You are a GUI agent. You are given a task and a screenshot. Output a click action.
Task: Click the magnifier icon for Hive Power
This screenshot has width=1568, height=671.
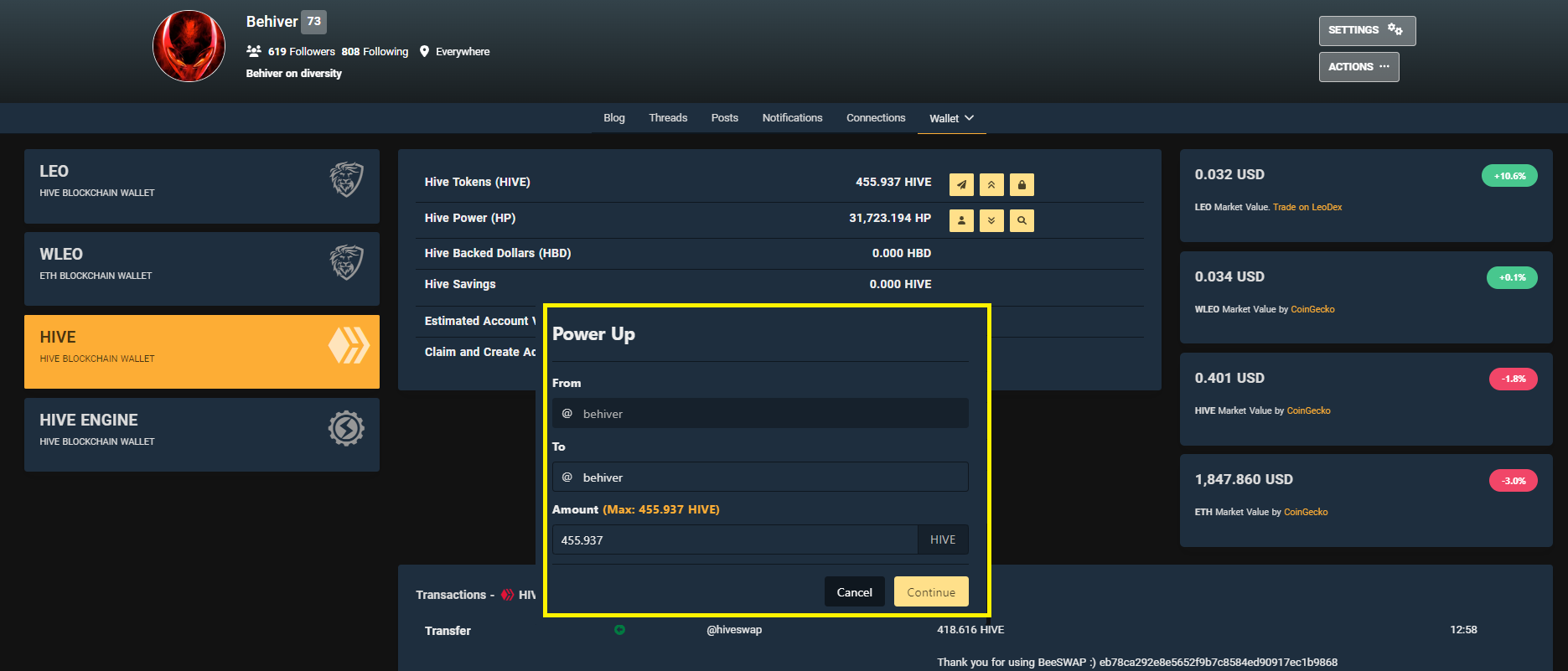pos(1022,220)
